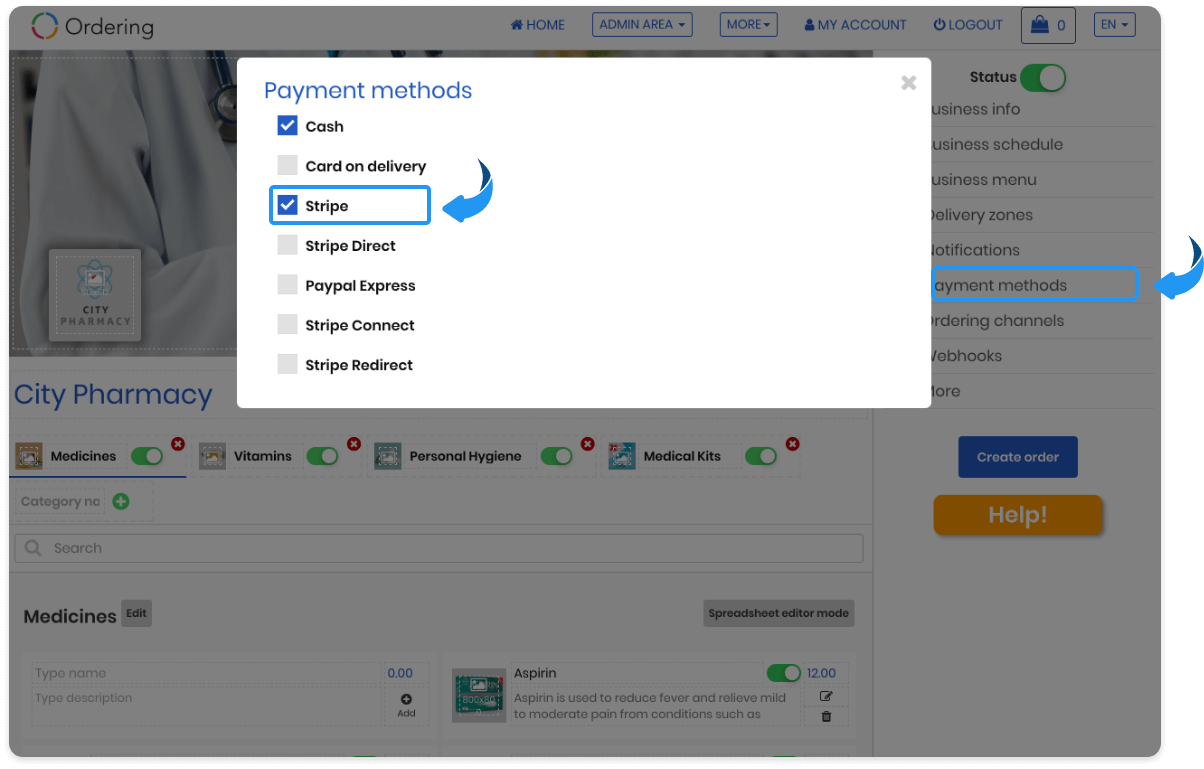Click the green plus to add category
1204x769 pixels.
121,501
